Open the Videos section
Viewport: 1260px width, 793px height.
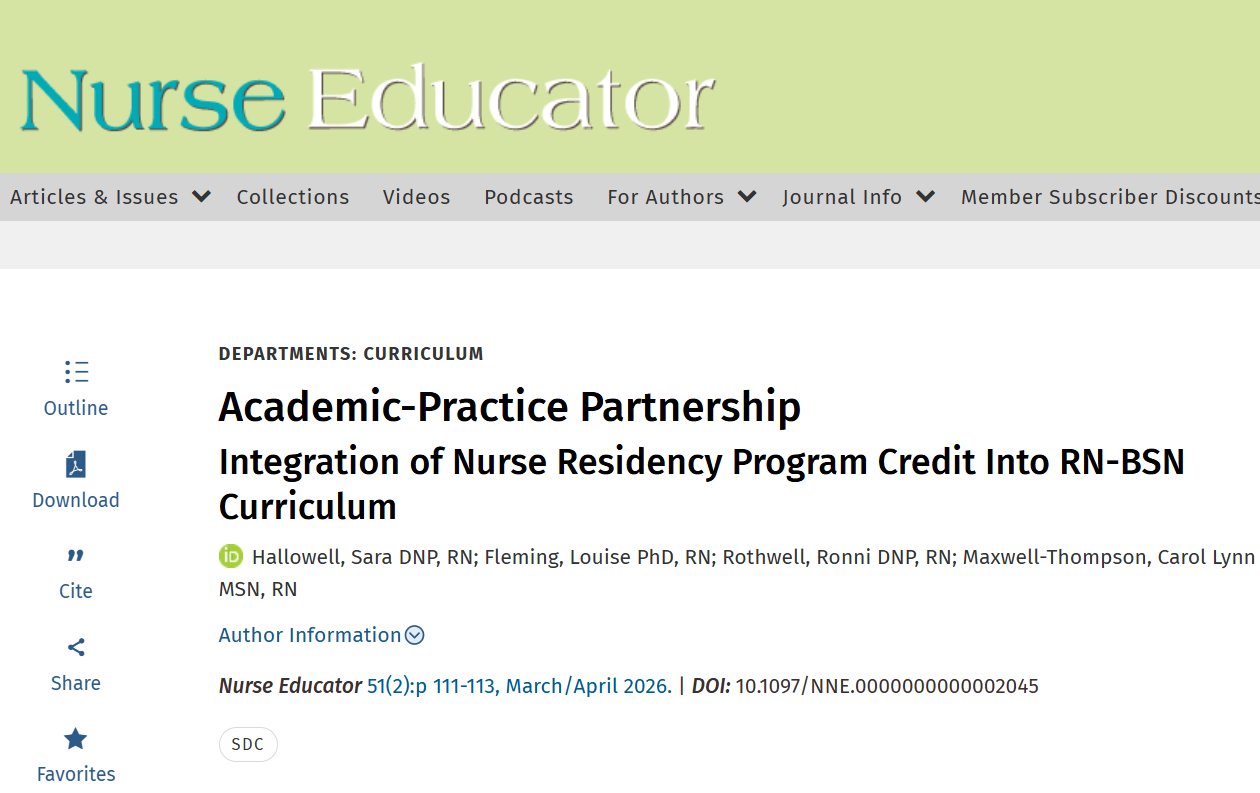(416, 197)
